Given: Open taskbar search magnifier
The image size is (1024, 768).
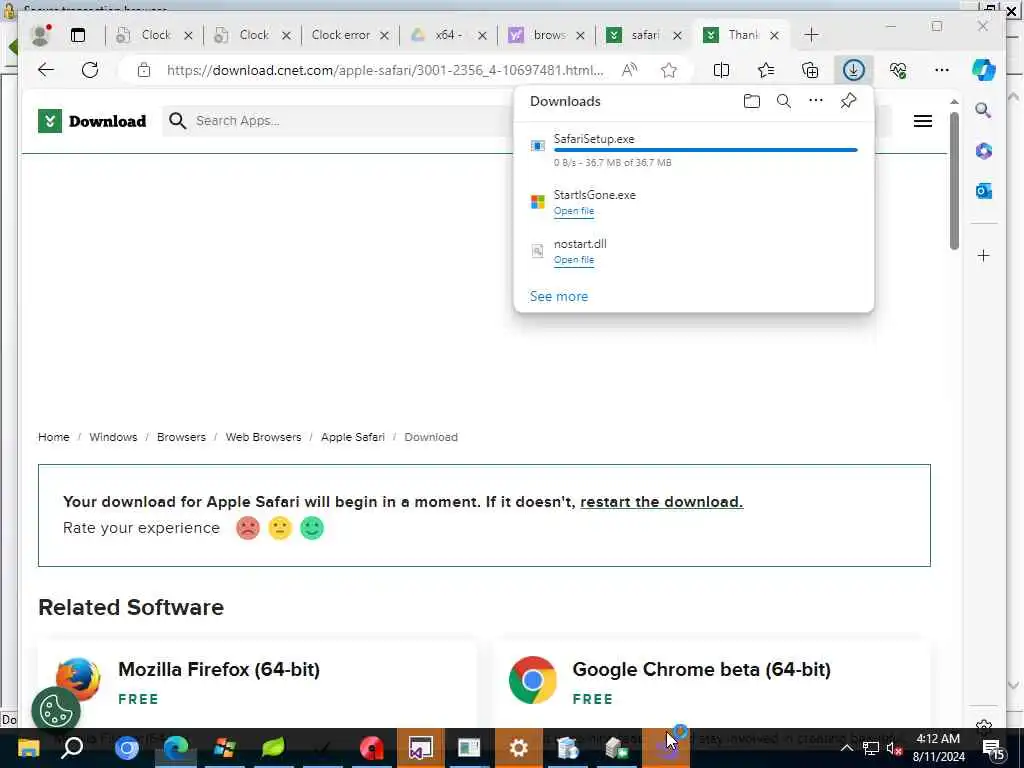Looking at the screenshot, I should click(72, 747).
